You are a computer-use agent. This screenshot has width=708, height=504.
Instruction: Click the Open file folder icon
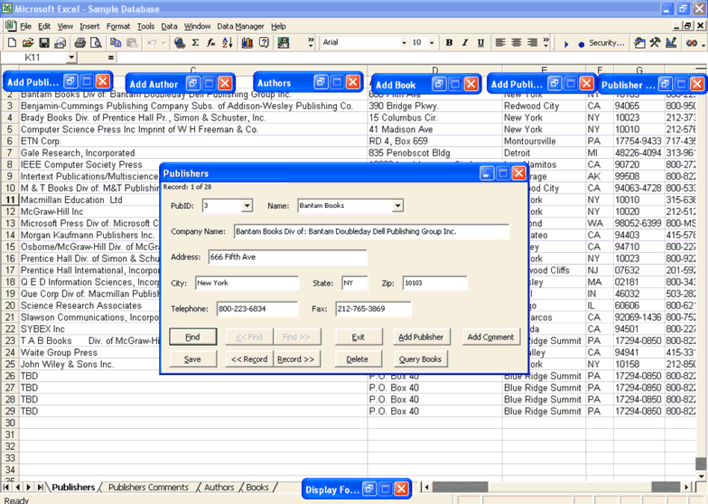tap(27, 43)
